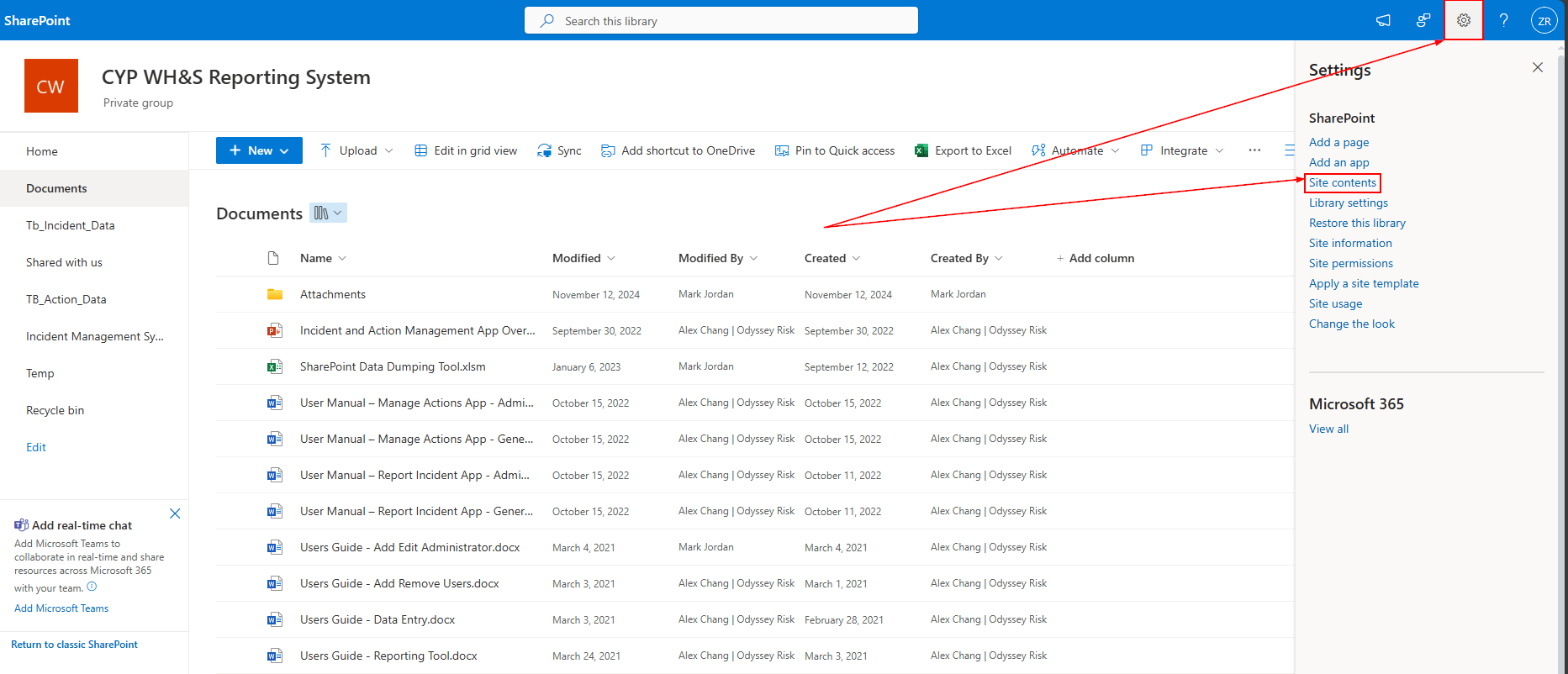Screen dimensions: 1568x674
Task: Click Change the look link
Action: pyautogui.click(x=1352, y=324)
